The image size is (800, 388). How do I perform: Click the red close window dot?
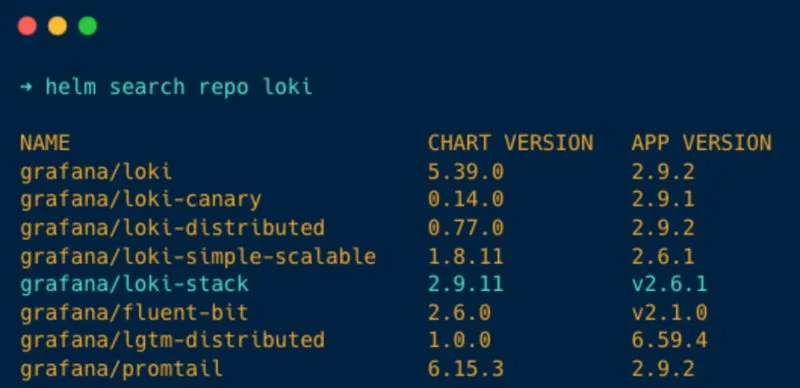27,26
